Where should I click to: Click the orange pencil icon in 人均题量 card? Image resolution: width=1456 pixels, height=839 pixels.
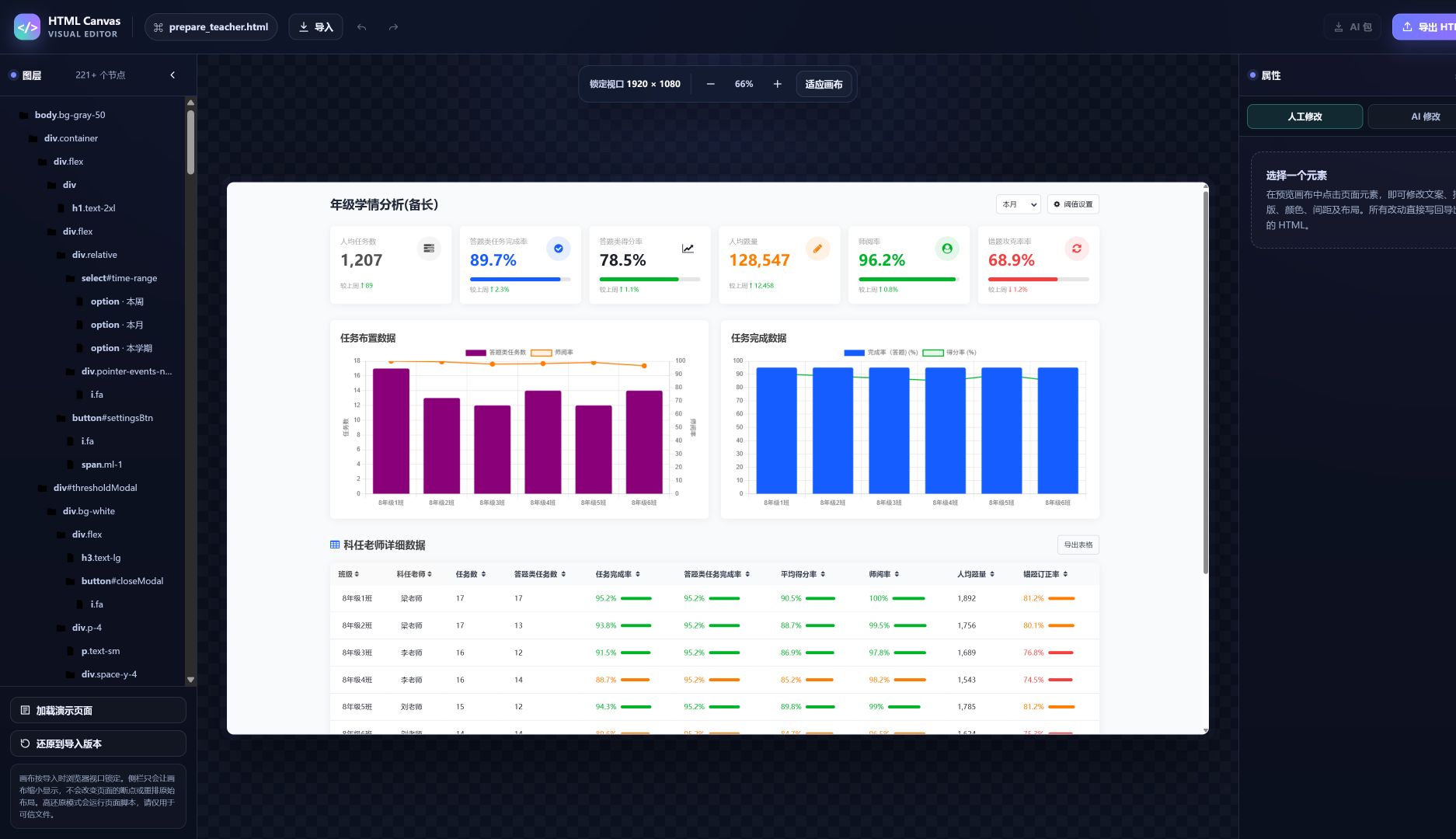[x=817, y=249]
